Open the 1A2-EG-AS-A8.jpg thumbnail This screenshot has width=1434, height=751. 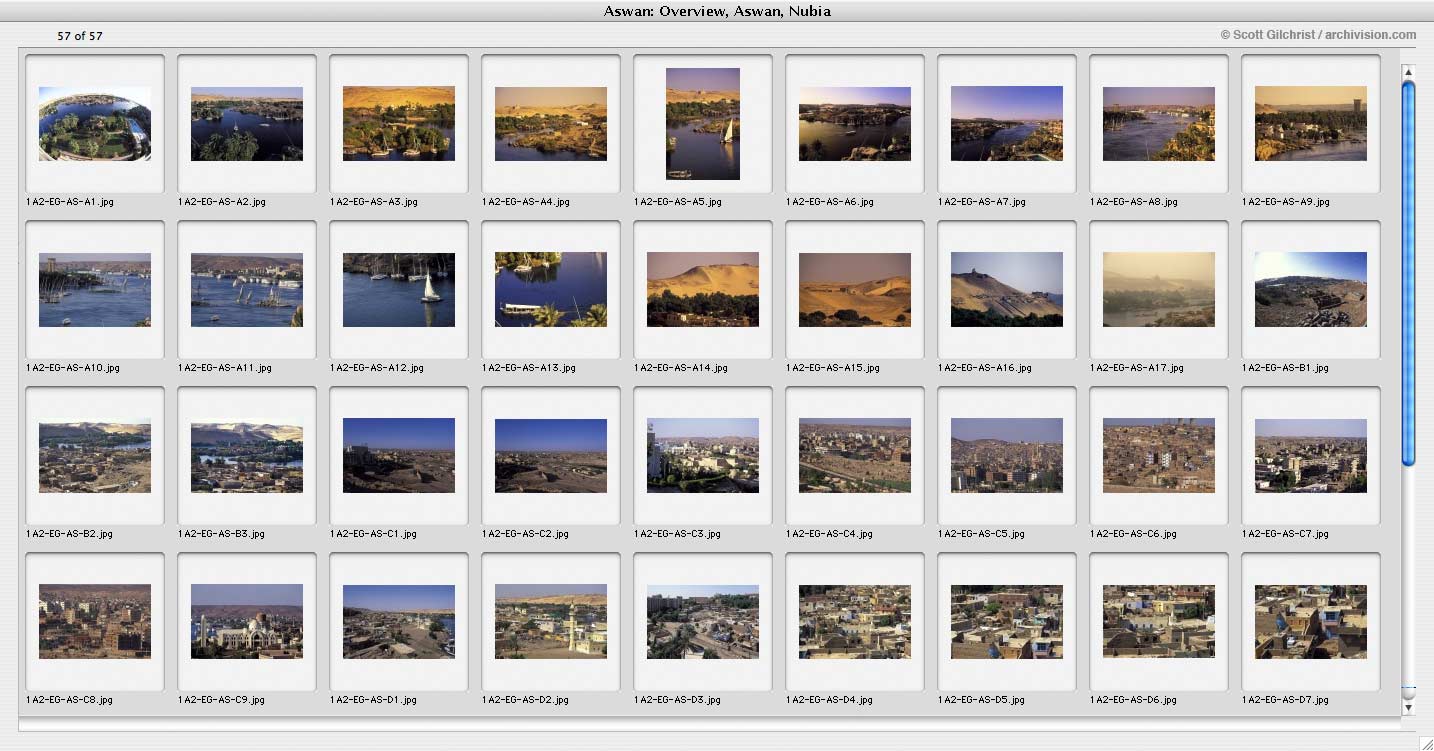point(1159,124)
